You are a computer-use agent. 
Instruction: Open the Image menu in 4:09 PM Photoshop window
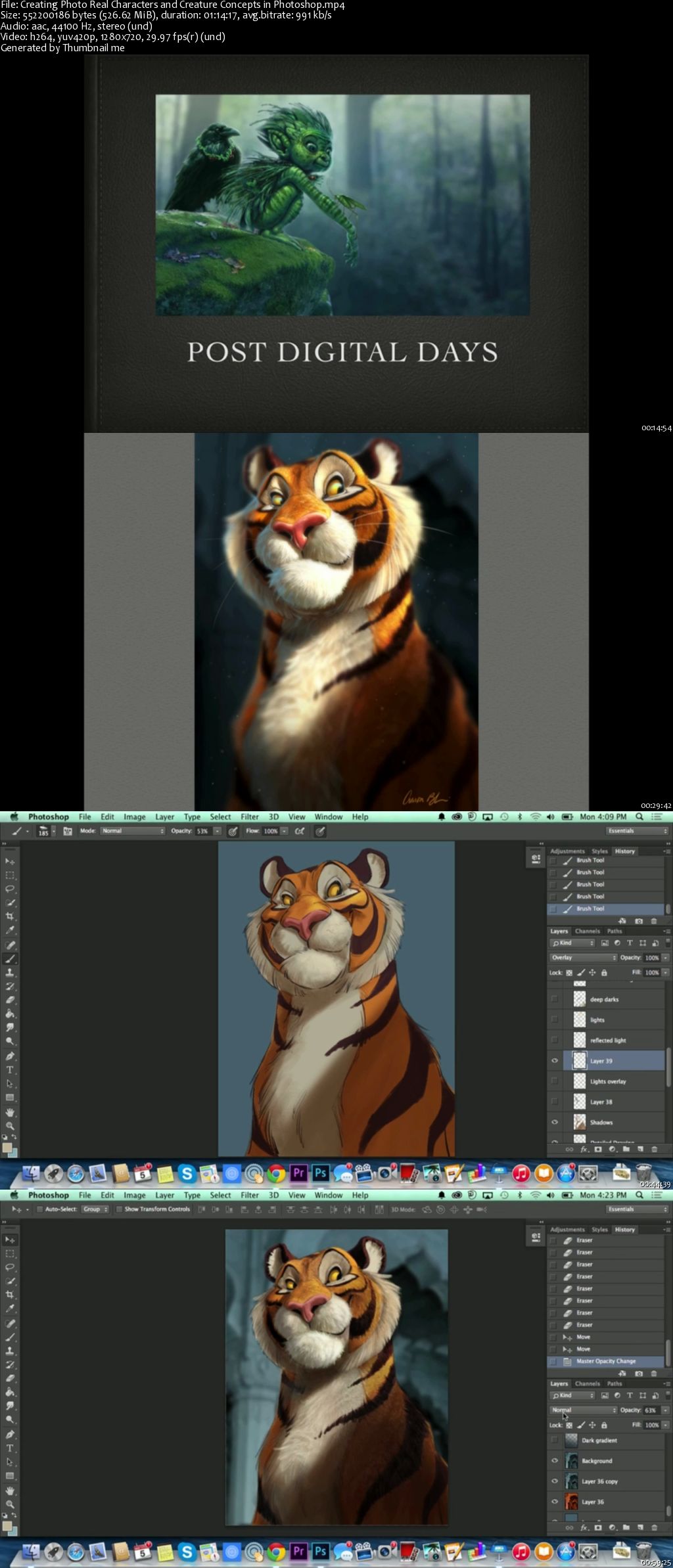(x=135, y=817)
